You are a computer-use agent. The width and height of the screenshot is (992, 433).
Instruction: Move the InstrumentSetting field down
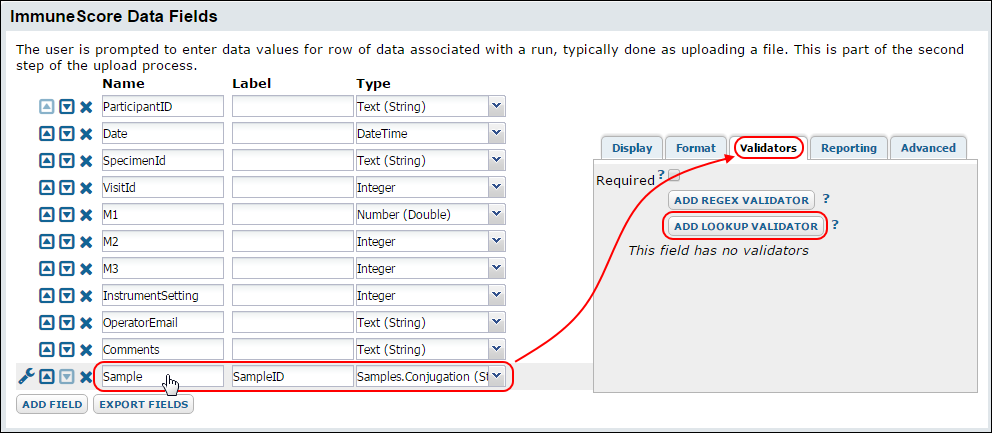pyautogui.click(x=67, y=296)
